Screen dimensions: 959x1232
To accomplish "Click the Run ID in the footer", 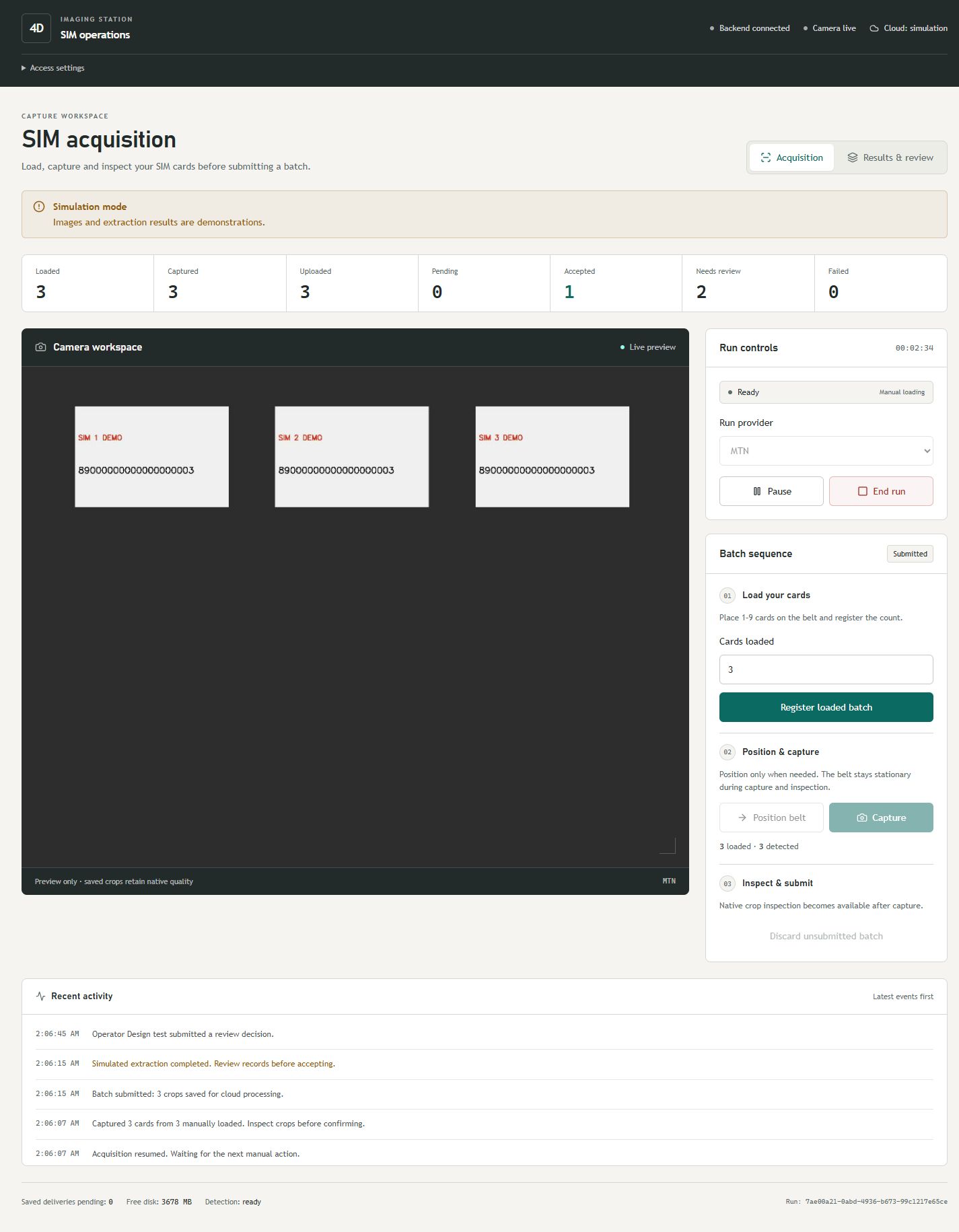I will [867, 1202].
